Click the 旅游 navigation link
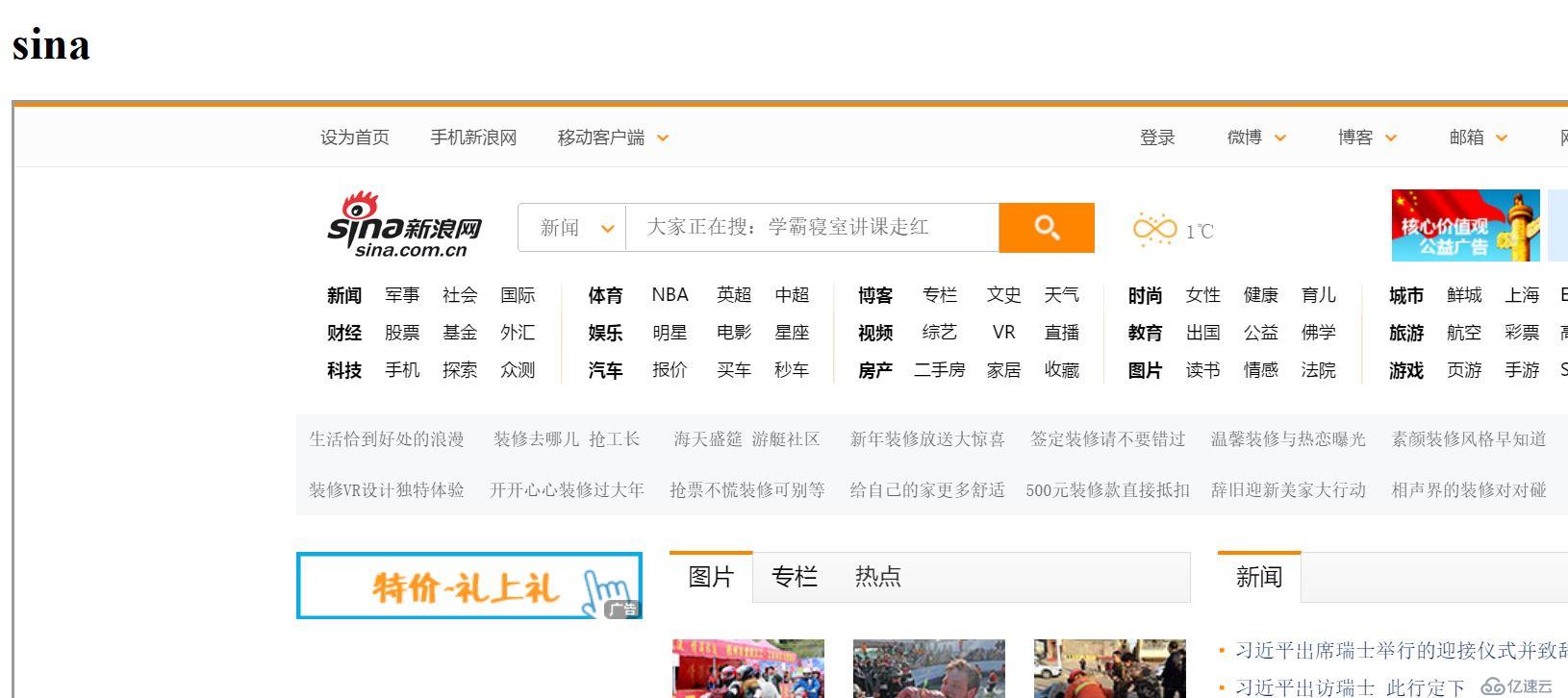 click(x=1406, y=333)
